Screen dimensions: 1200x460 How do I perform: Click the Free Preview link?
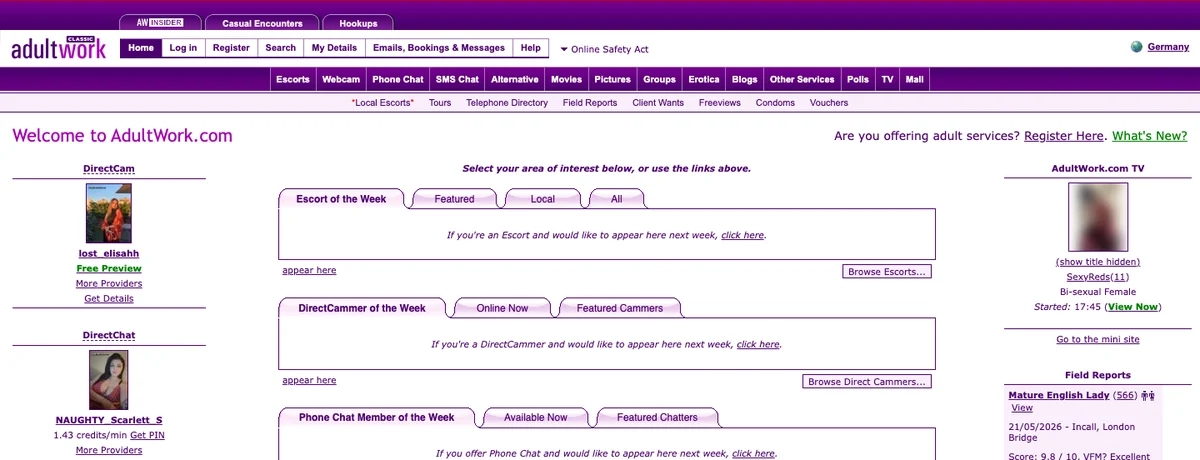109,268
